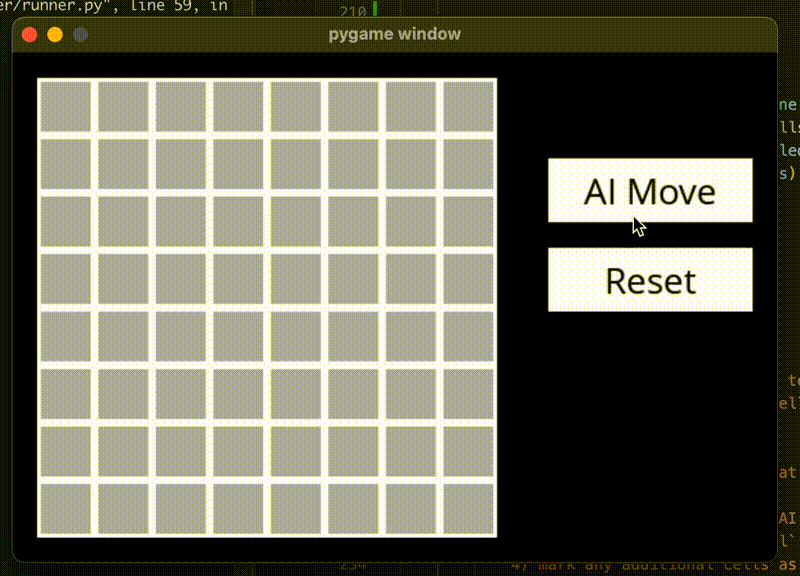Reveal cell in row 6, column 6
Image resolution: width=800 pixels, height=576 pixels.
coord(353,394)
